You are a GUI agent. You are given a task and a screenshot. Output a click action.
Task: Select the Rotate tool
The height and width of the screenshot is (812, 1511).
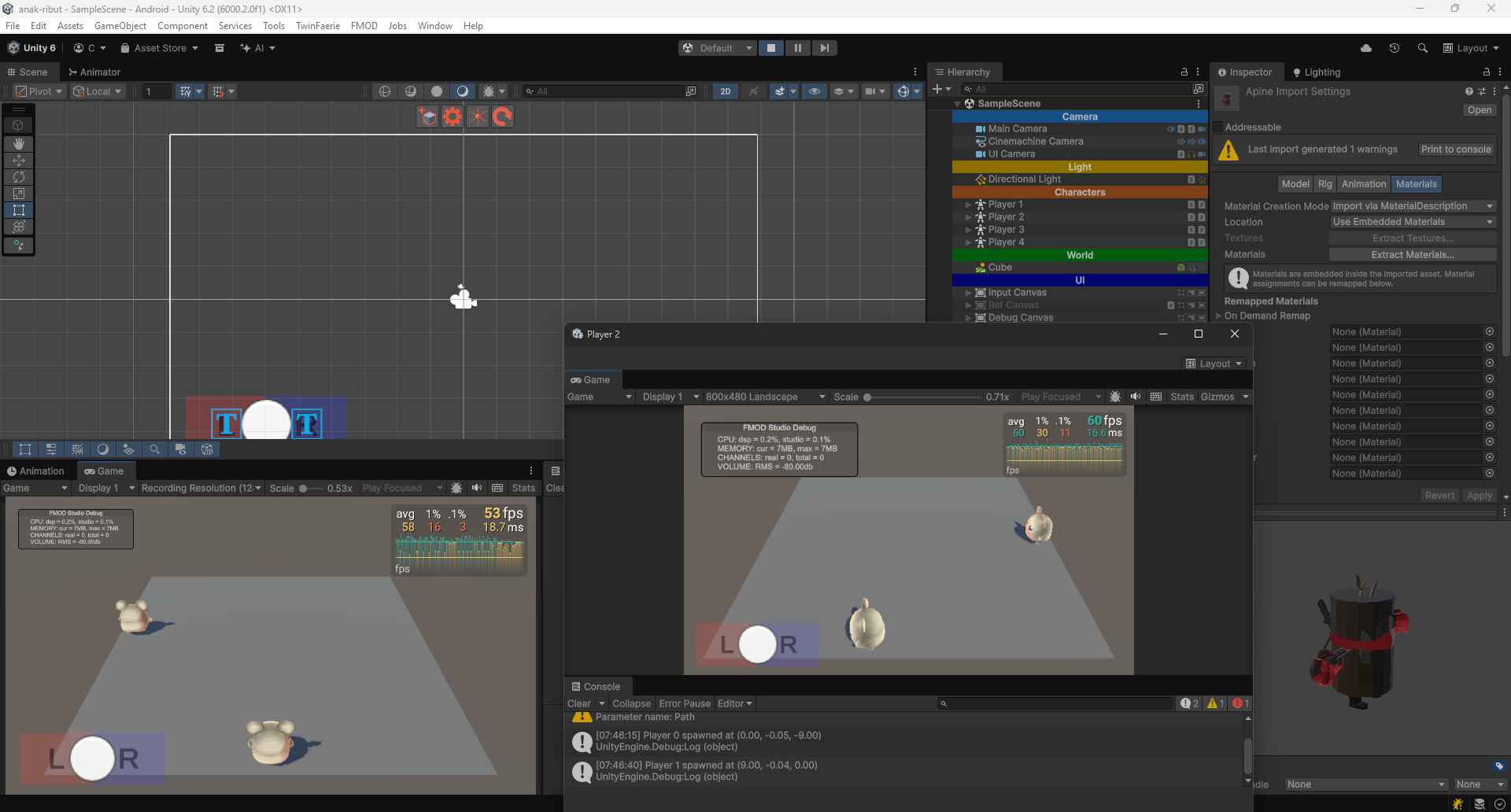(19, 177)
